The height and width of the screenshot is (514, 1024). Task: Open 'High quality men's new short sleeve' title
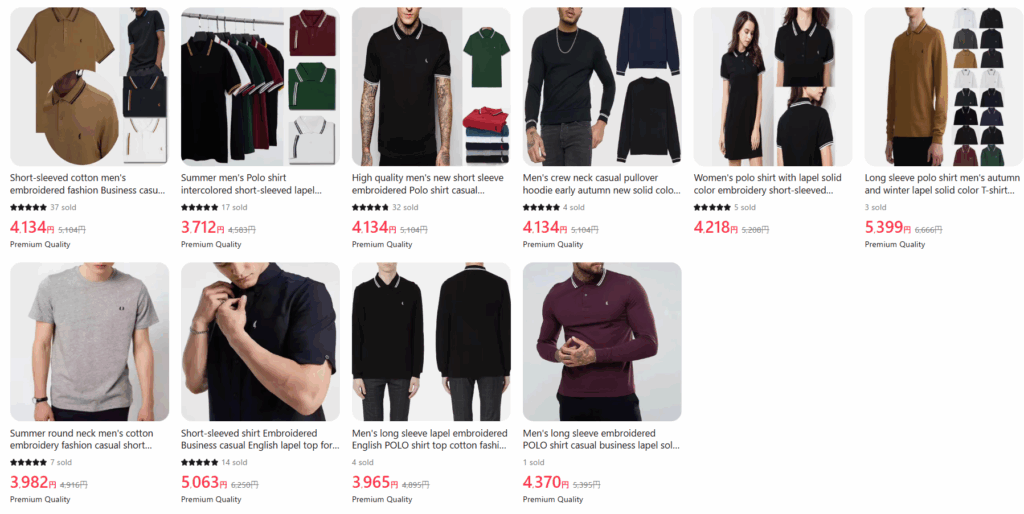pyautogui.click(x=428, y=184)
